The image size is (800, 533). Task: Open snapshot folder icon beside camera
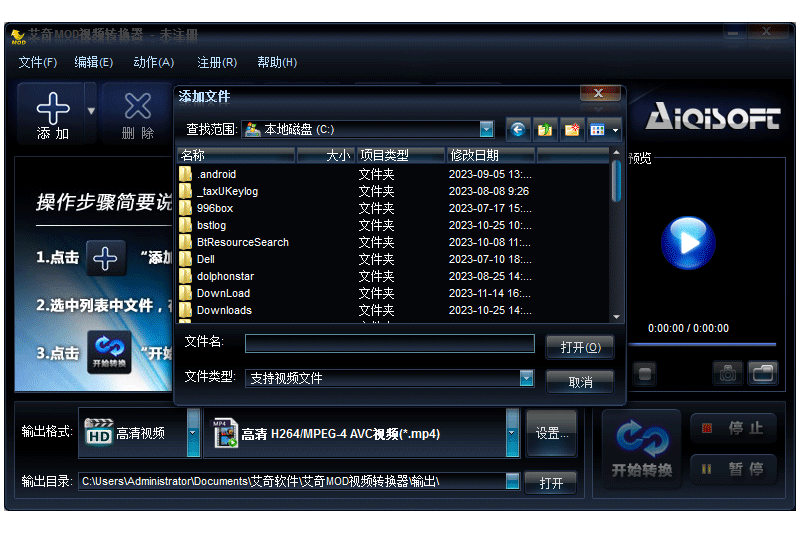click(x=763, y=373)
